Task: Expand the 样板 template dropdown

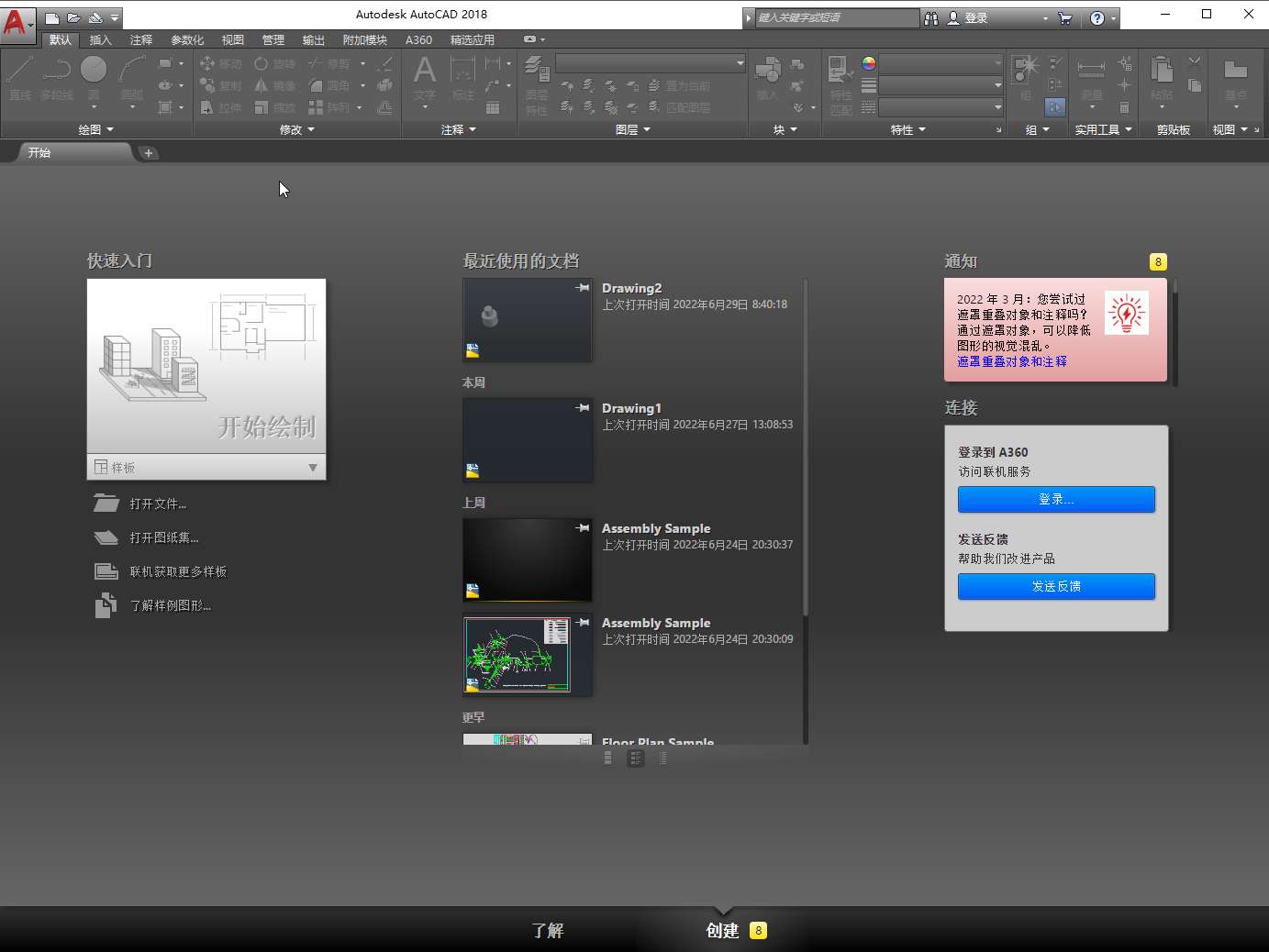Action: pos(312,468)
